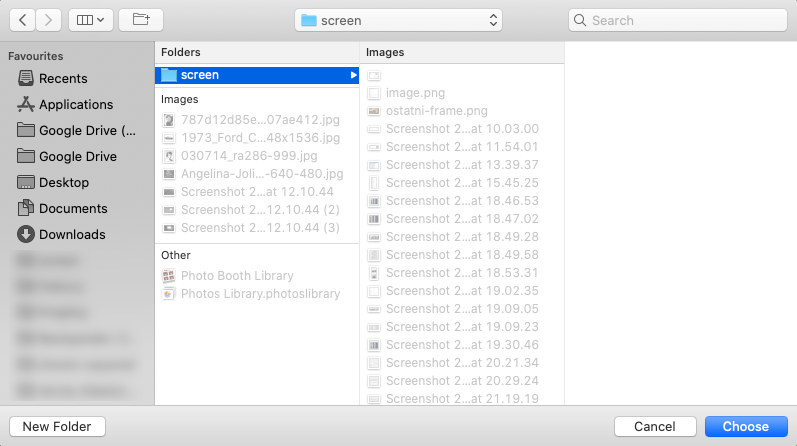This screenshot has width=797, height=446.
Task: Expand the screen folder arrow
Action: coord(352,75)
